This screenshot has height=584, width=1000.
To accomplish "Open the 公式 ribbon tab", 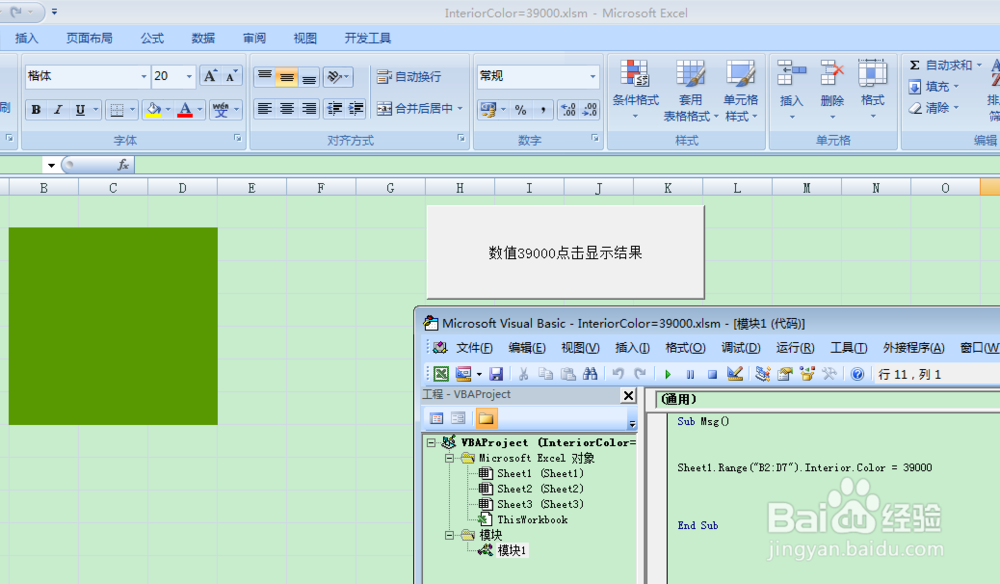I will point(152,38).
